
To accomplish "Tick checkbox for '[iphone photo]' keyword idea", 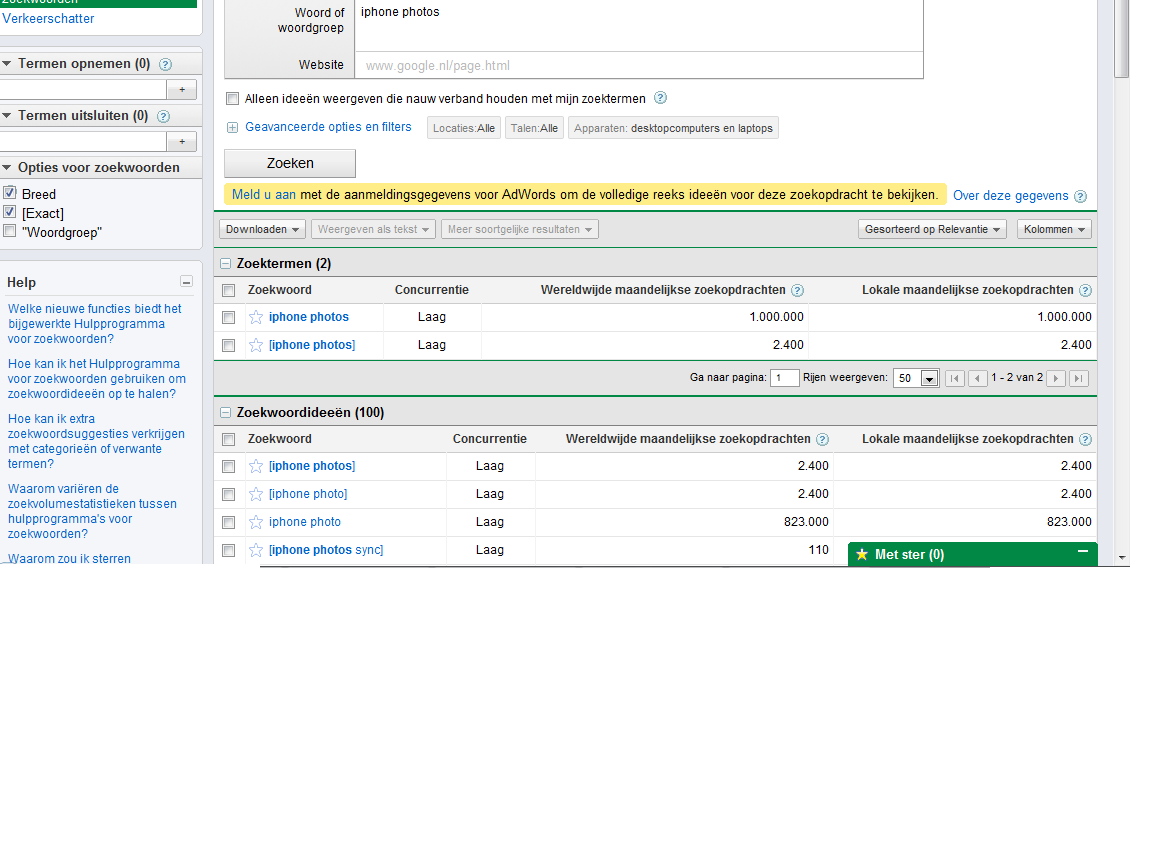I will tap(228, 494).
